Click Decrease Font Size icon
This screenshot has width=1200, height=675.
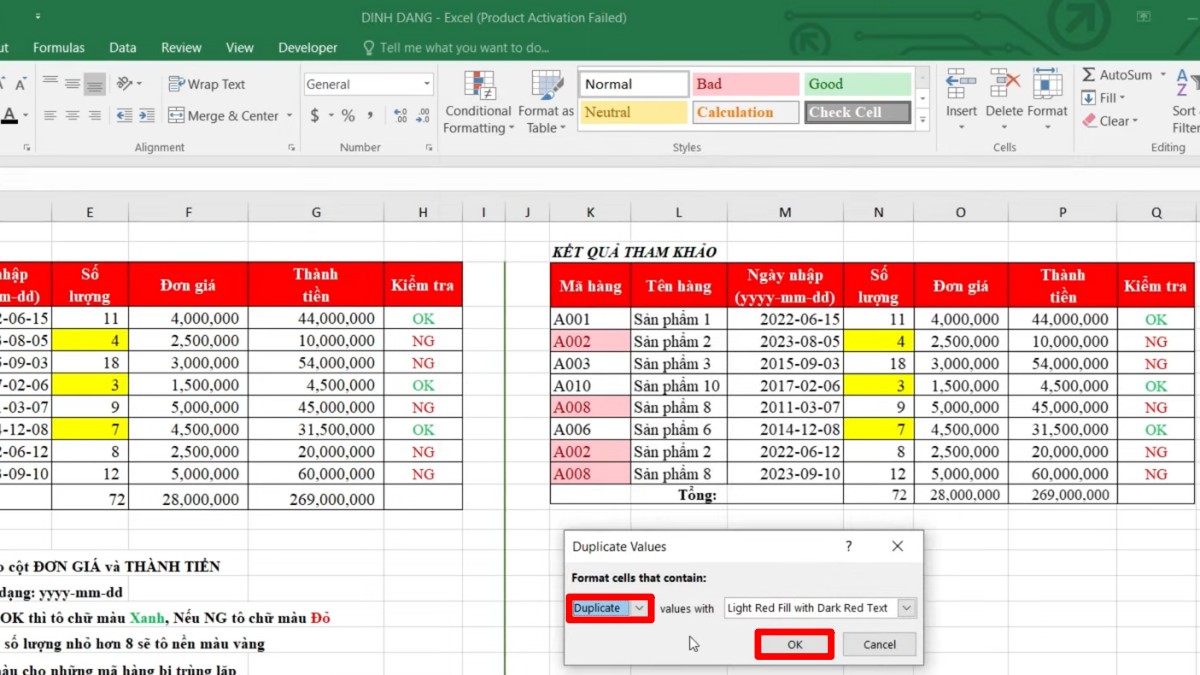(x=20, y=84)
